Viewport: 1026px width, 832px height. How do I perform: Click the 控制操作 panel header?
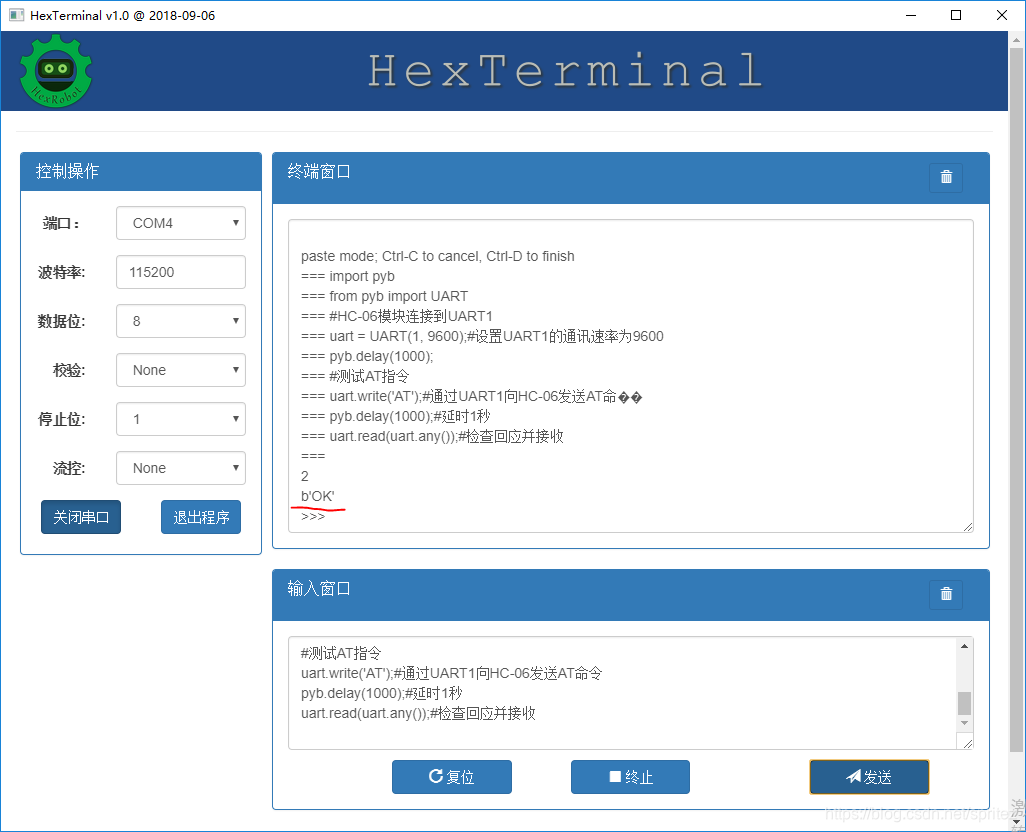coord(141,171)
